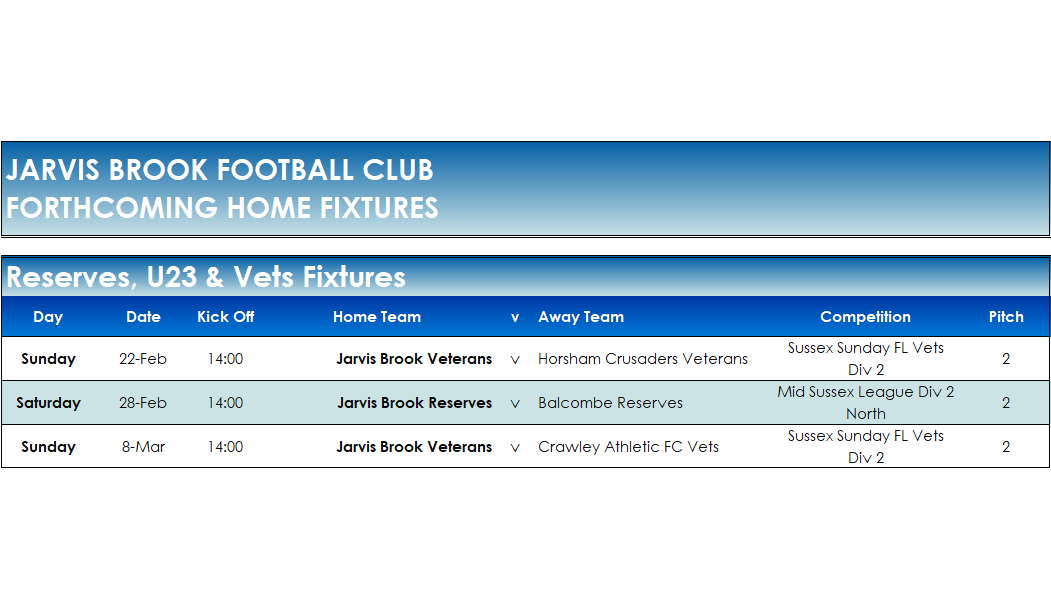Select the Competition column header
This screenshot has width=1051, height=608.
point(865,317)
